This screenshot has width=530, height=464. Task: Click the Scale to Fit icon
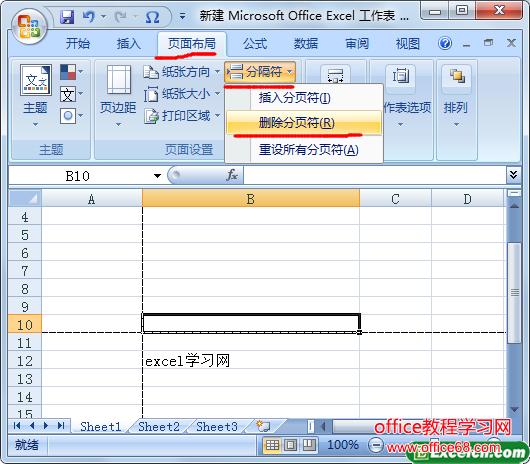(335, 75)
